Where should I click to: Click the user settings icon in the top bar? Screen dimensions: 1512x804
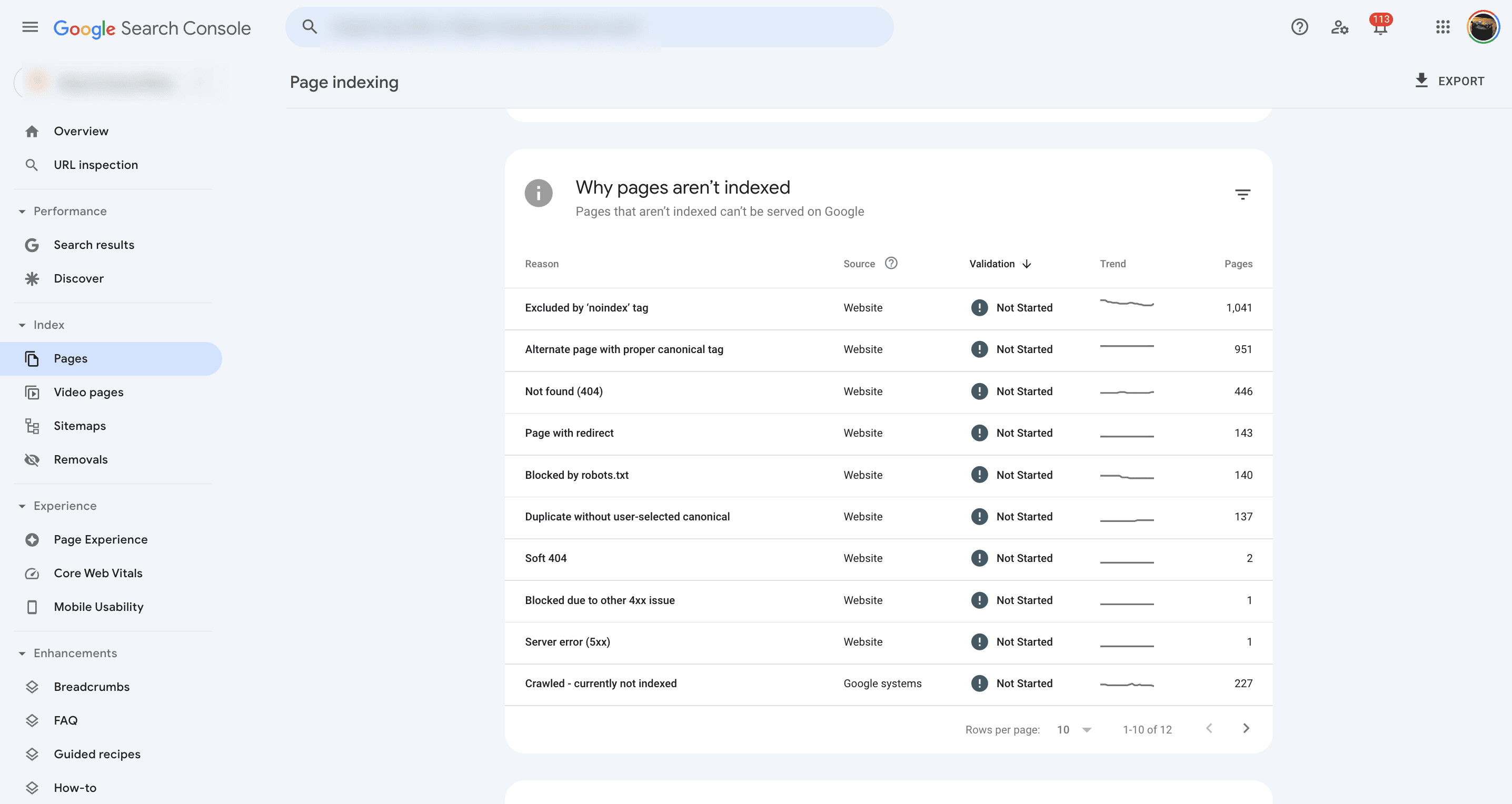pyautogui.click(x=1339, y=27)
